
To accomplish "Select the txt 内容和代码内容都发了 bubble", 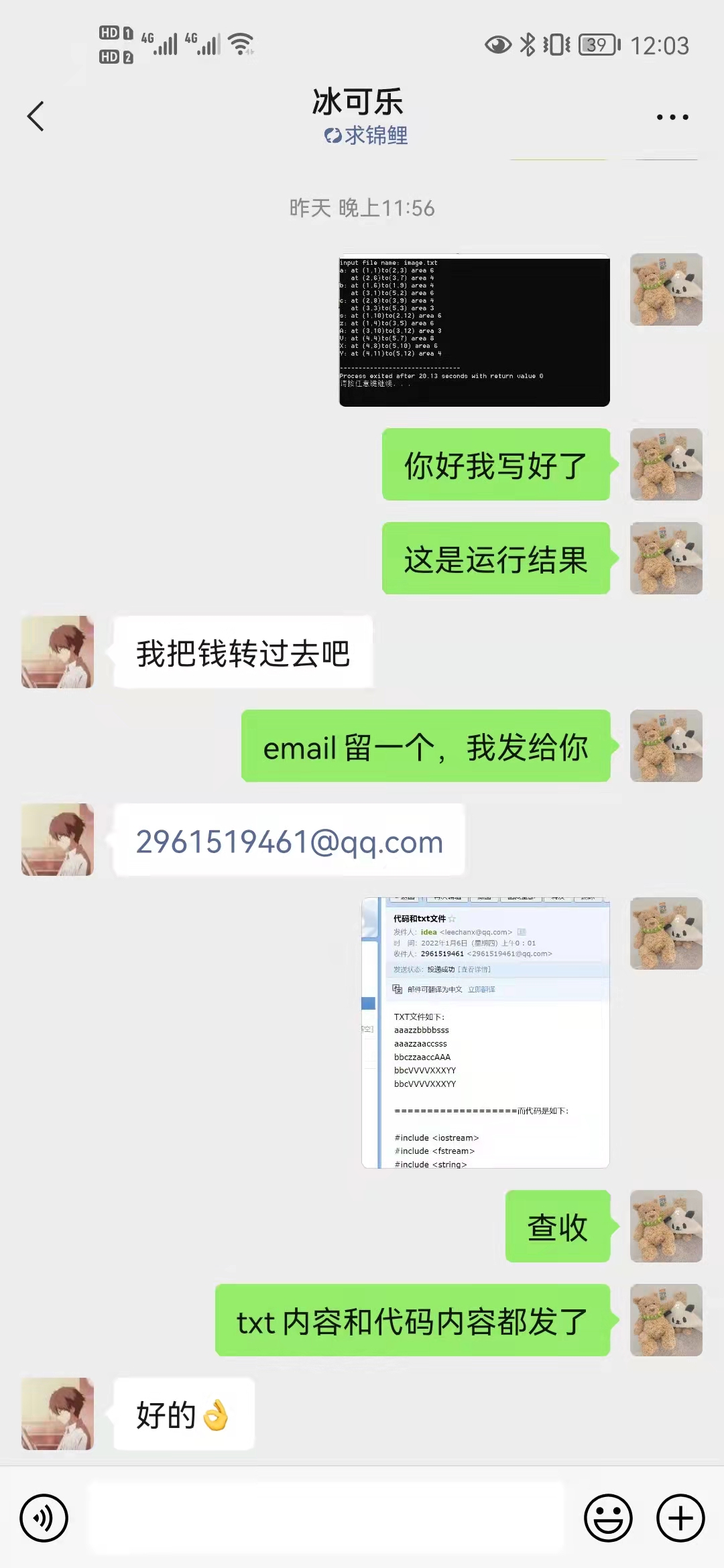I will [x=412, y=1320].
